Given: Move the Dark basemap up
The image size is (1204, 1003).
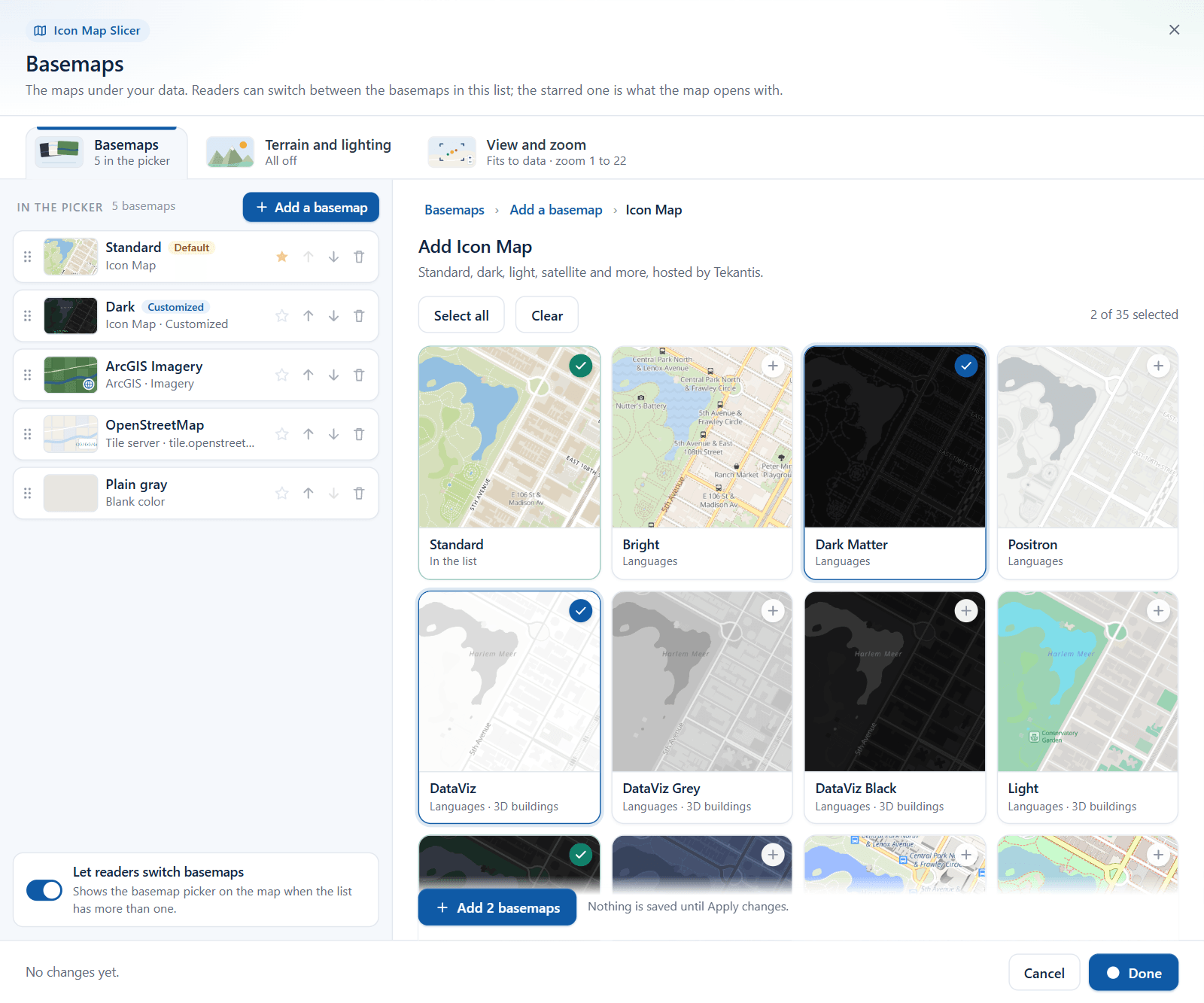Looking at the screenshot, I should tap(309, 316).
